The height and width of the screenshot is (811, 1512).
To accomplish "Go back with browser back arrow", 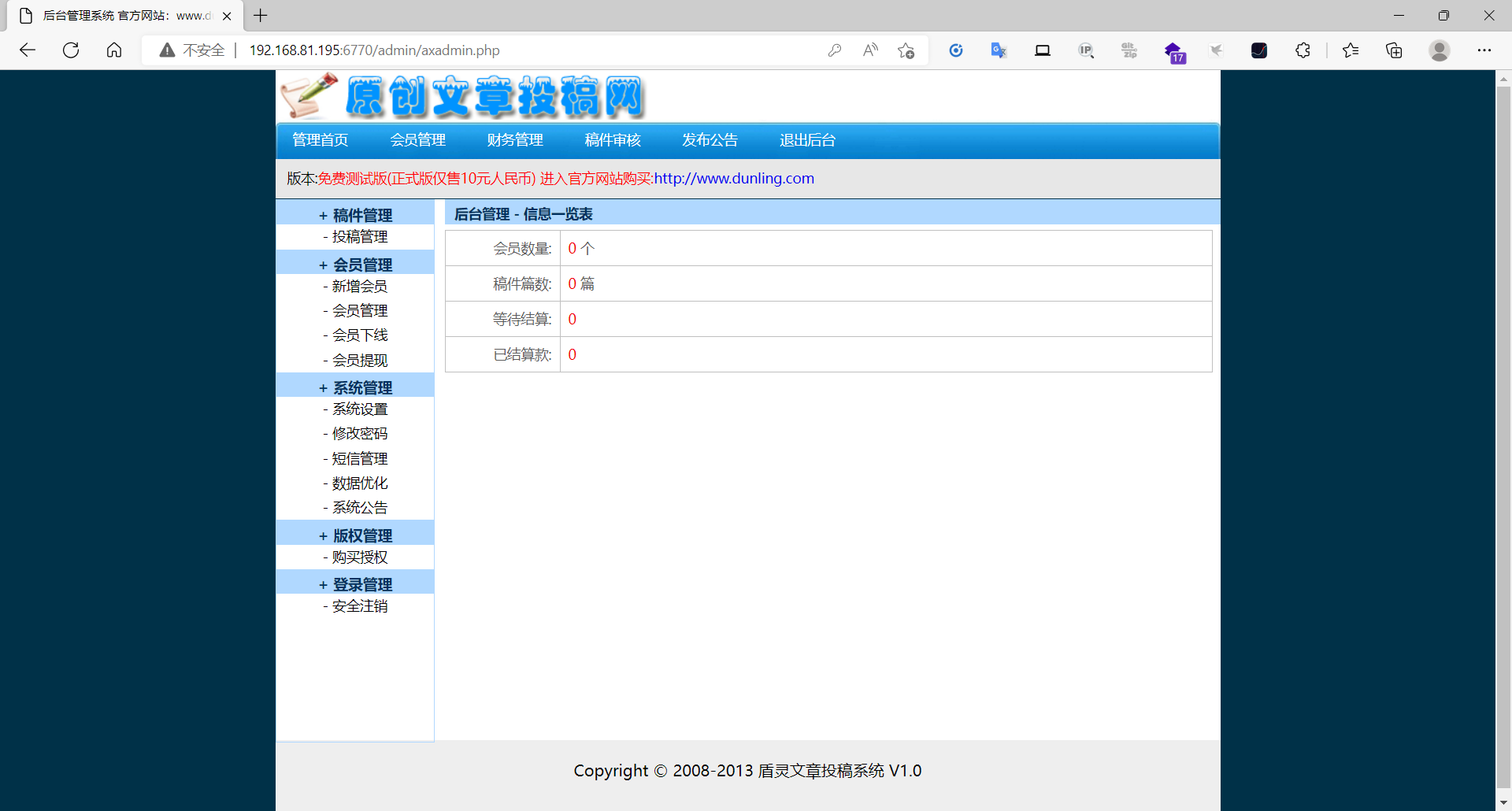I will tap(28, 50).
